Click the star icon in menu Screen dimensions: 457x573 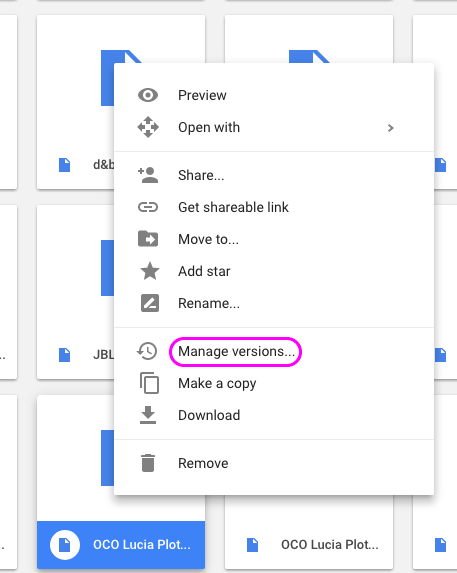[150, 271]
